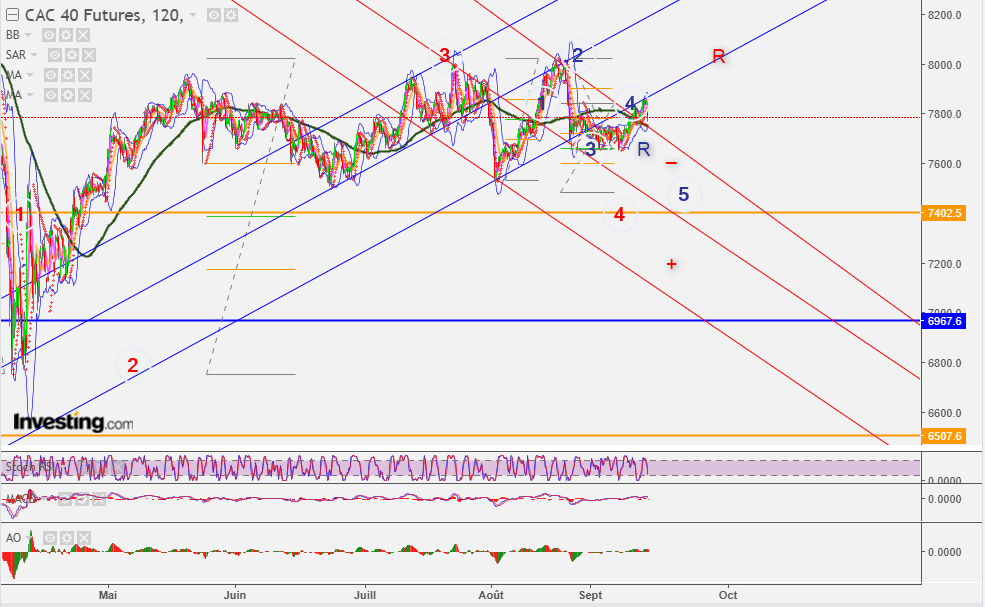Click the Juill label on time axis

[x=366, y=594]
